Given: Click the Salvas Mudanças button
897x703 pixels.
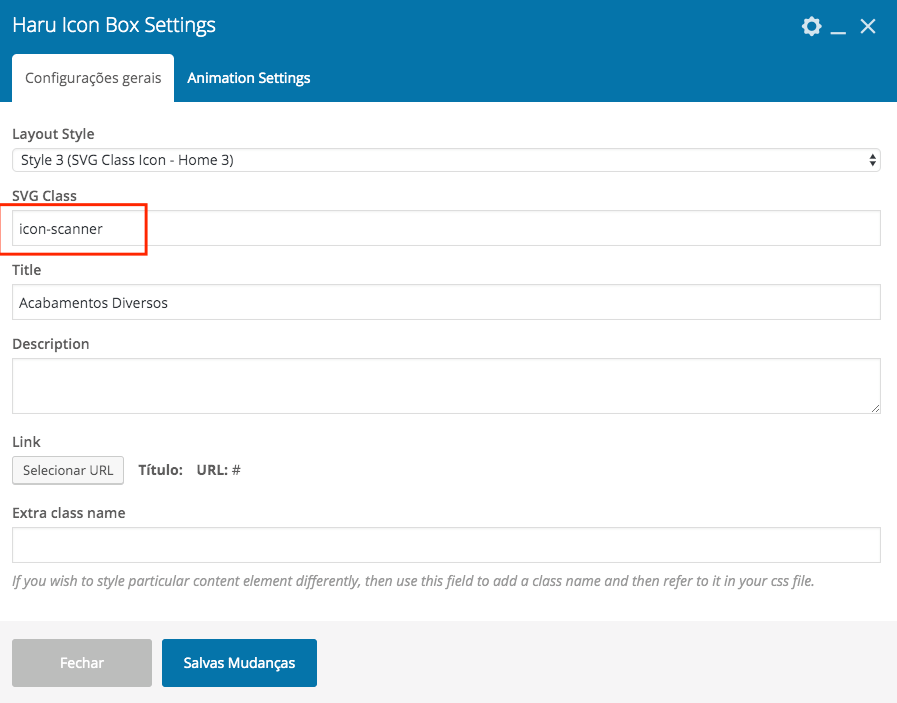Looking at the screenshot, I should 239,663.
